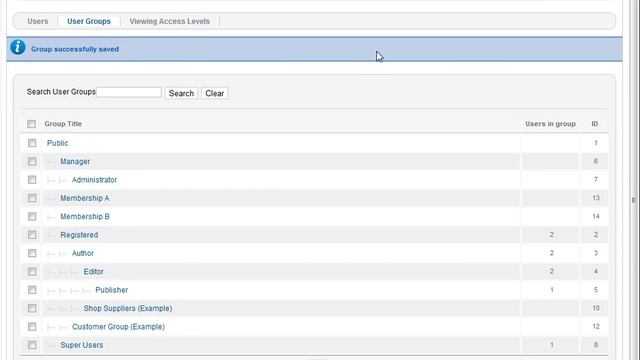
Task: Check the Administrator group checkbox
Action: coord(32,180)
